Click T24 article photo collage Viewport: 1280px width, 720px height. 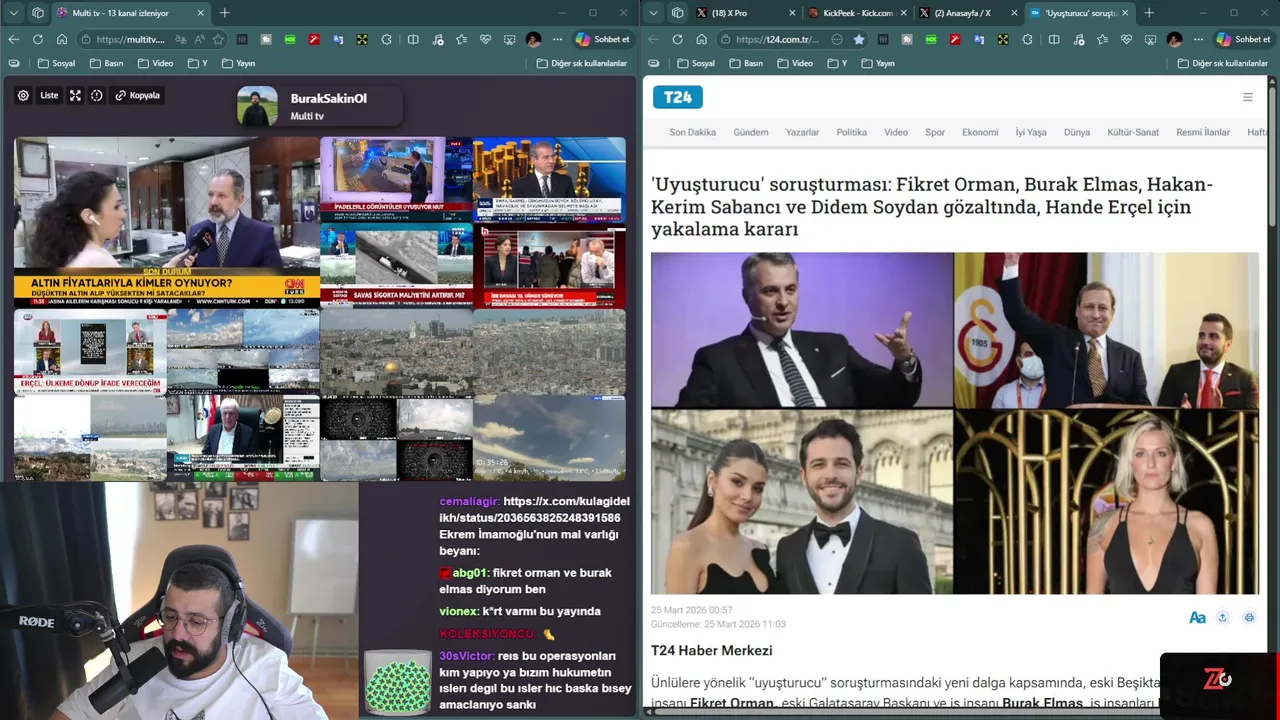pyautogui.click(x=954, y=423)
